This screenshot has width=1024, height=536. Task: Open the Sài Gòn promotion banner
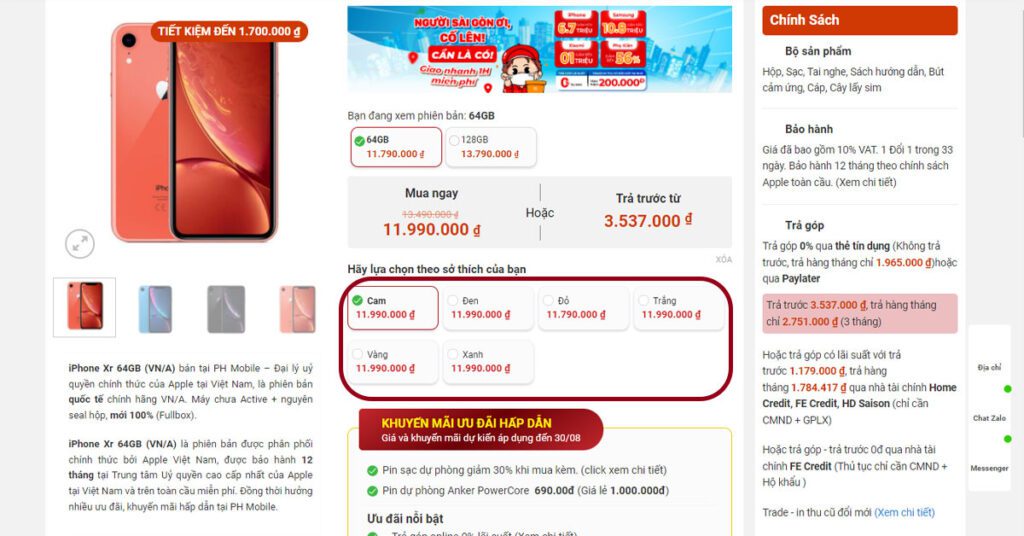pyautogui.click(x=539, y=49)
